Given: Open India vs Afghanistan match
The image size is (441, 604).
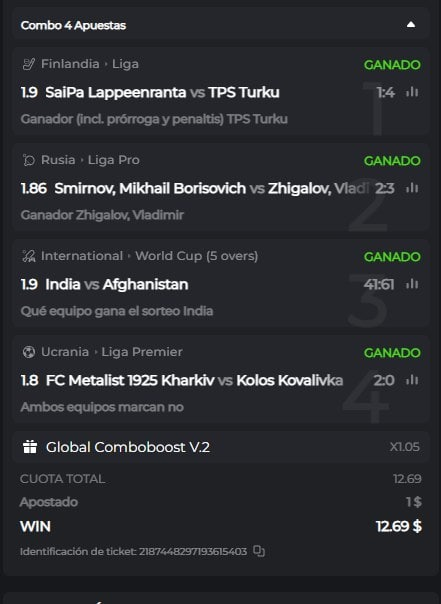Looking at the screenshot, I should (x=117, y=284).
